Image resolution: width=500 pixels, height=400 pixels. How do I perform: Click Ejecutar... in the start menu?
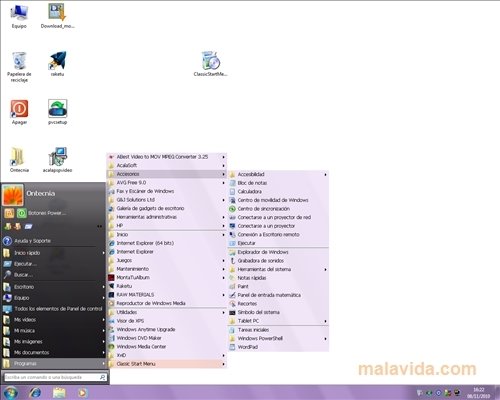54,264
